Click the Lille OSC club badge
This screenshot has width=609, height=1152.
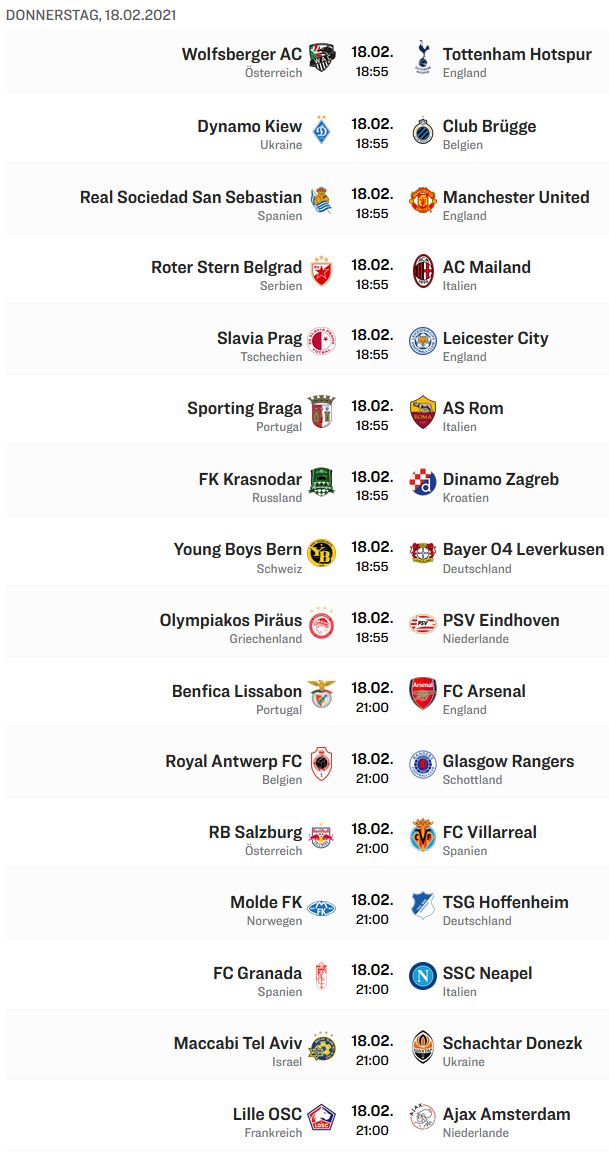(x=321, y=1117)
